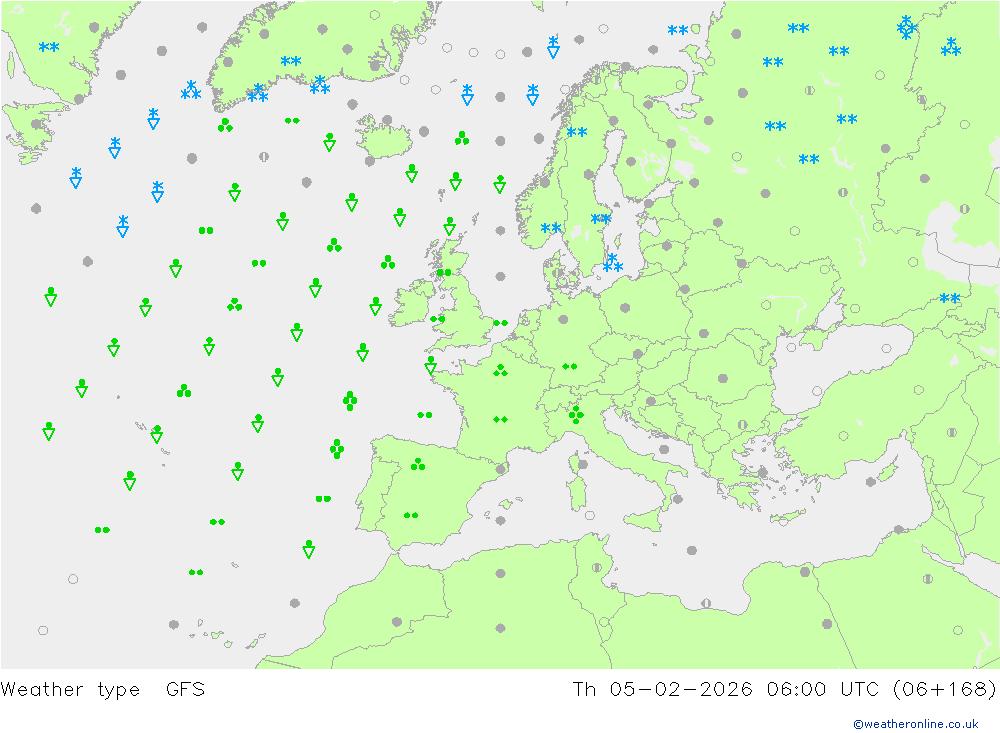Select the three-dot rain symbol in central Spain
The image size is (1000, 733).
pyautogui.click(x=417, y=464)
